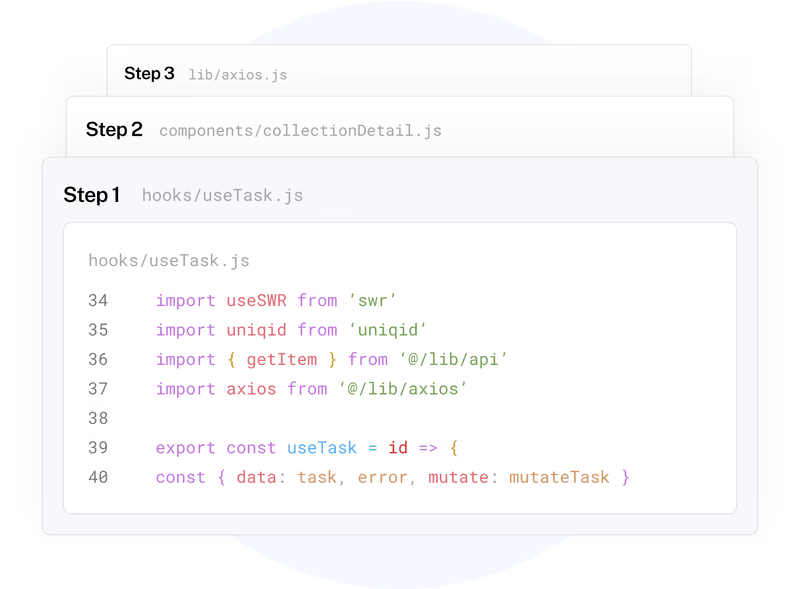This screenshot has width=800, height=589.
Task: Click the '@/lib/axios' import path
Action: pos(403,389)
